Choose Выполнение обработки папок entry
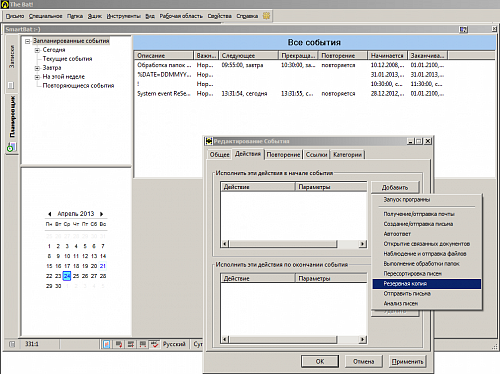 426,264
